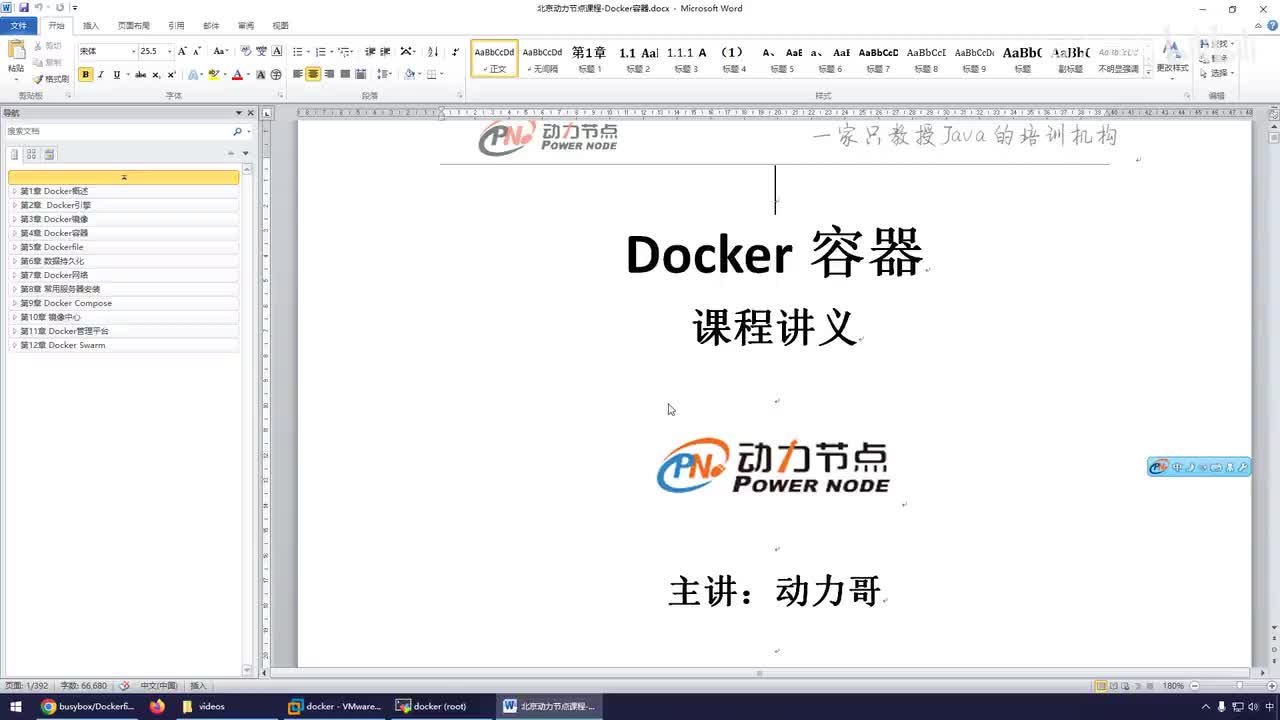
Task: Open Firefox from the taskbar
Action: pyautogui.click(x=157, y=706)
